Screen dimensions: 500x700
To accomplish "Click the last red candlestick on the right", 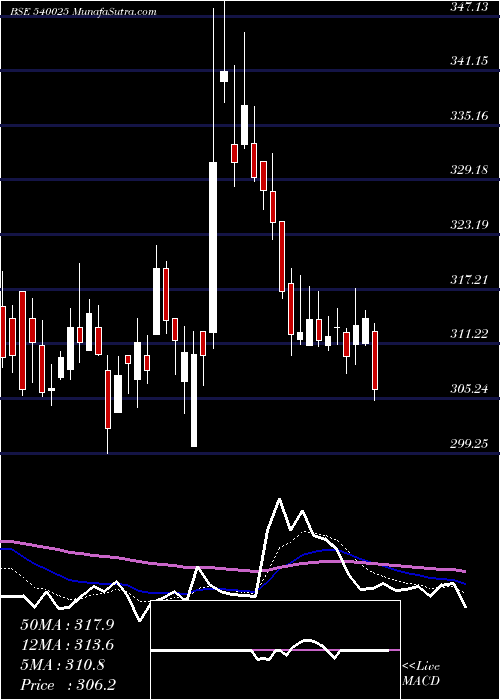I will click(x=375, y=360).
